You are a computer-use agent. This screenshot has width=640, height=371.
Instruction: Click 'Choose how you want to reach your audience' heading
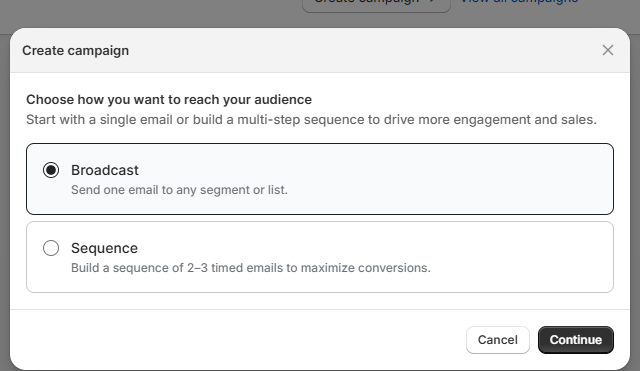169,100
